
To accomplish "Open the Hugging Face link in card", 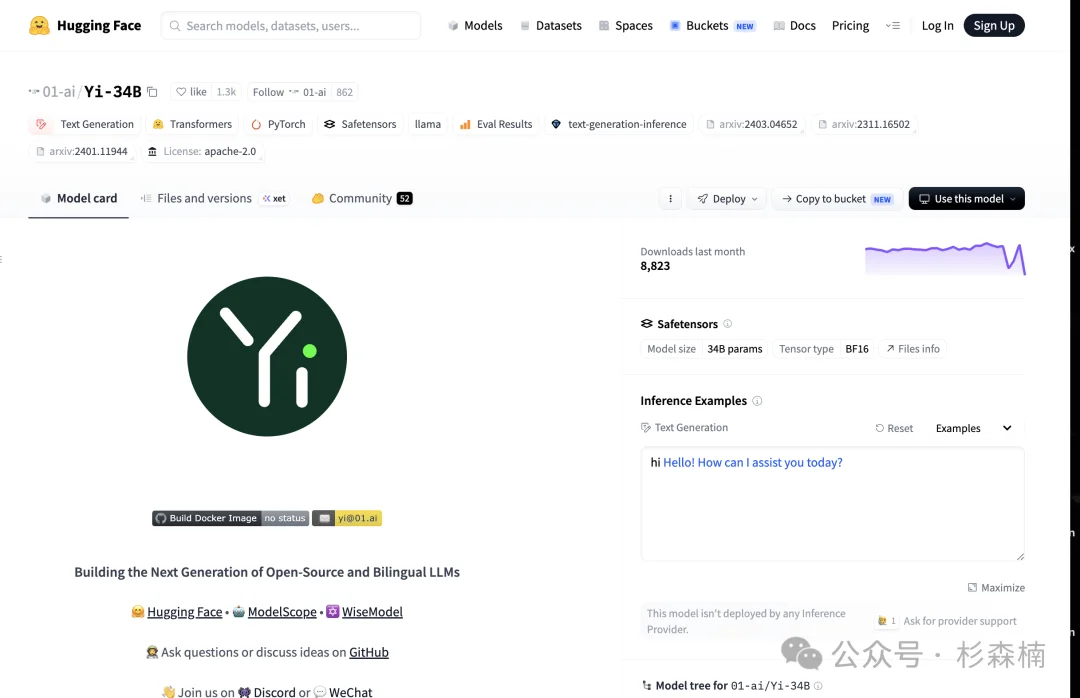I will pyautogui.click(x=185, y=612).
